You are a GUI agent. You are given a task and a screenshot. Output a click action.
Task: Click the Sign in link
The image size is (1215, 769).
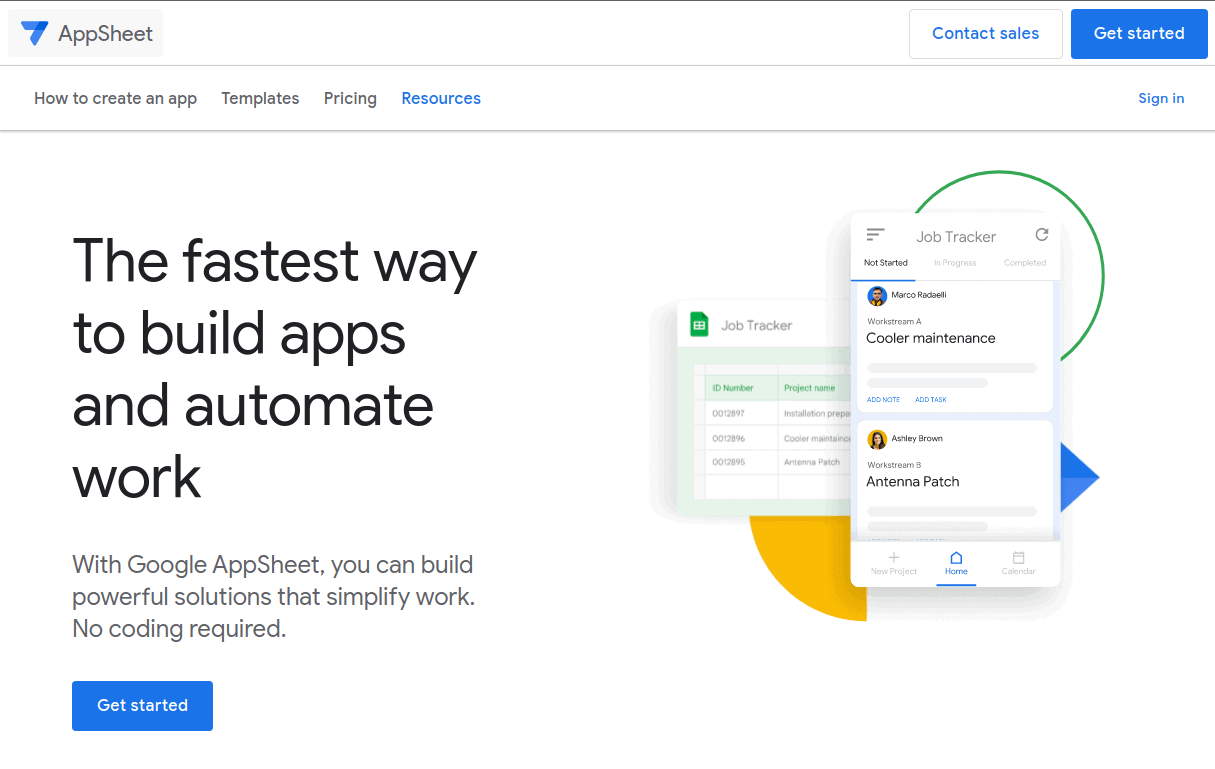[1161, 98]
